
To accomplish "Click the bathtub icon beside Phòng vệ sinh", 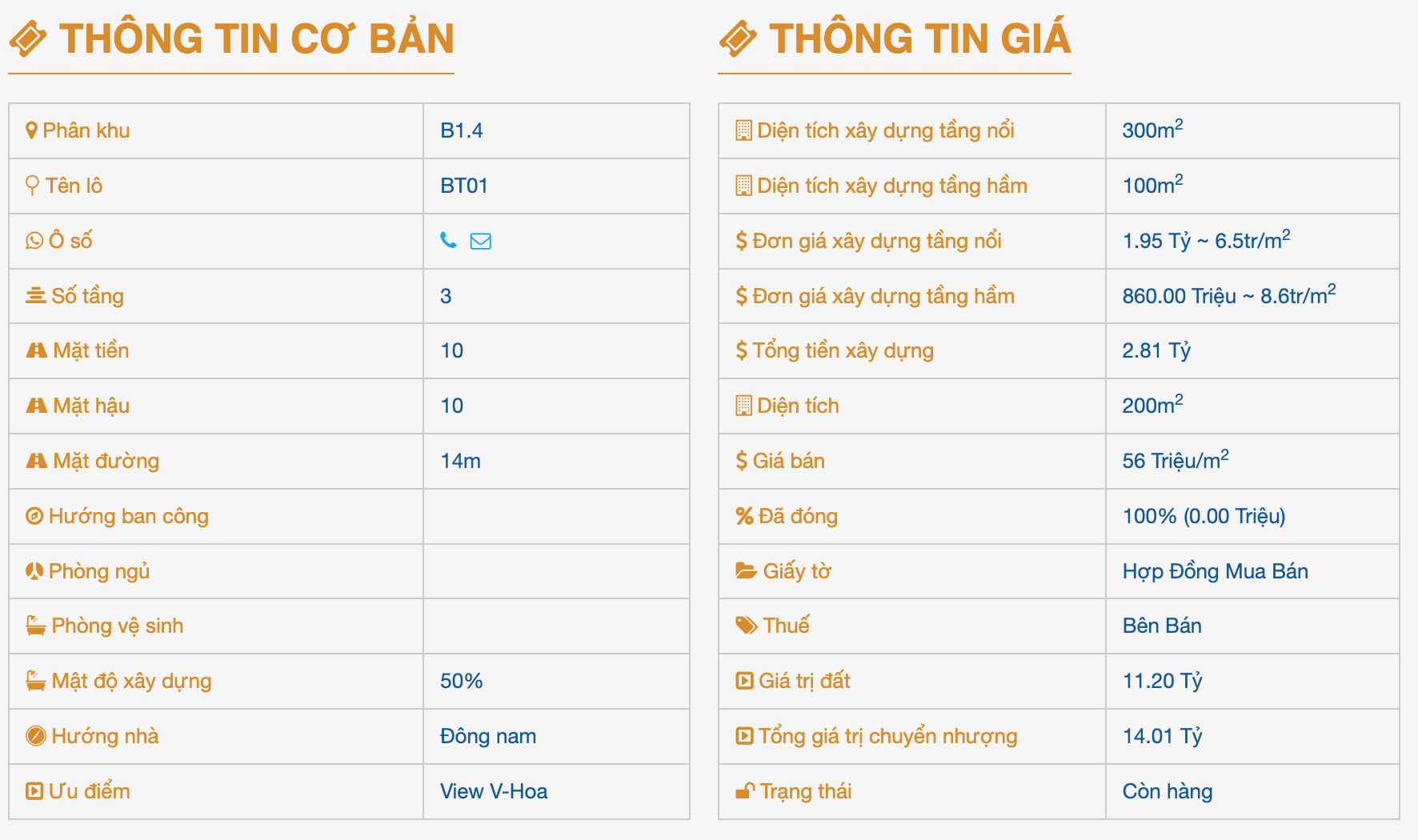I will pyautogui.click(x=36, y=626).
